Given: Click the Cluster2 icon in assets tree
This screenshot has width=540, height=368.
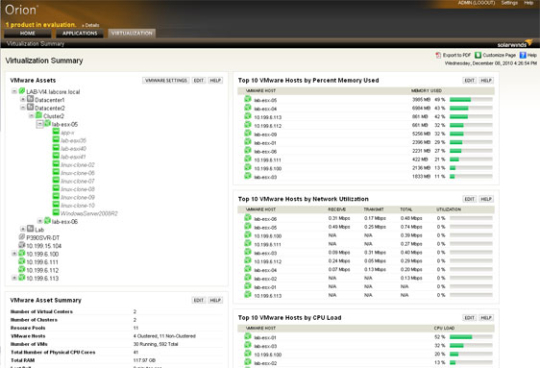Looking at the screenshot, I should (39, 115).
